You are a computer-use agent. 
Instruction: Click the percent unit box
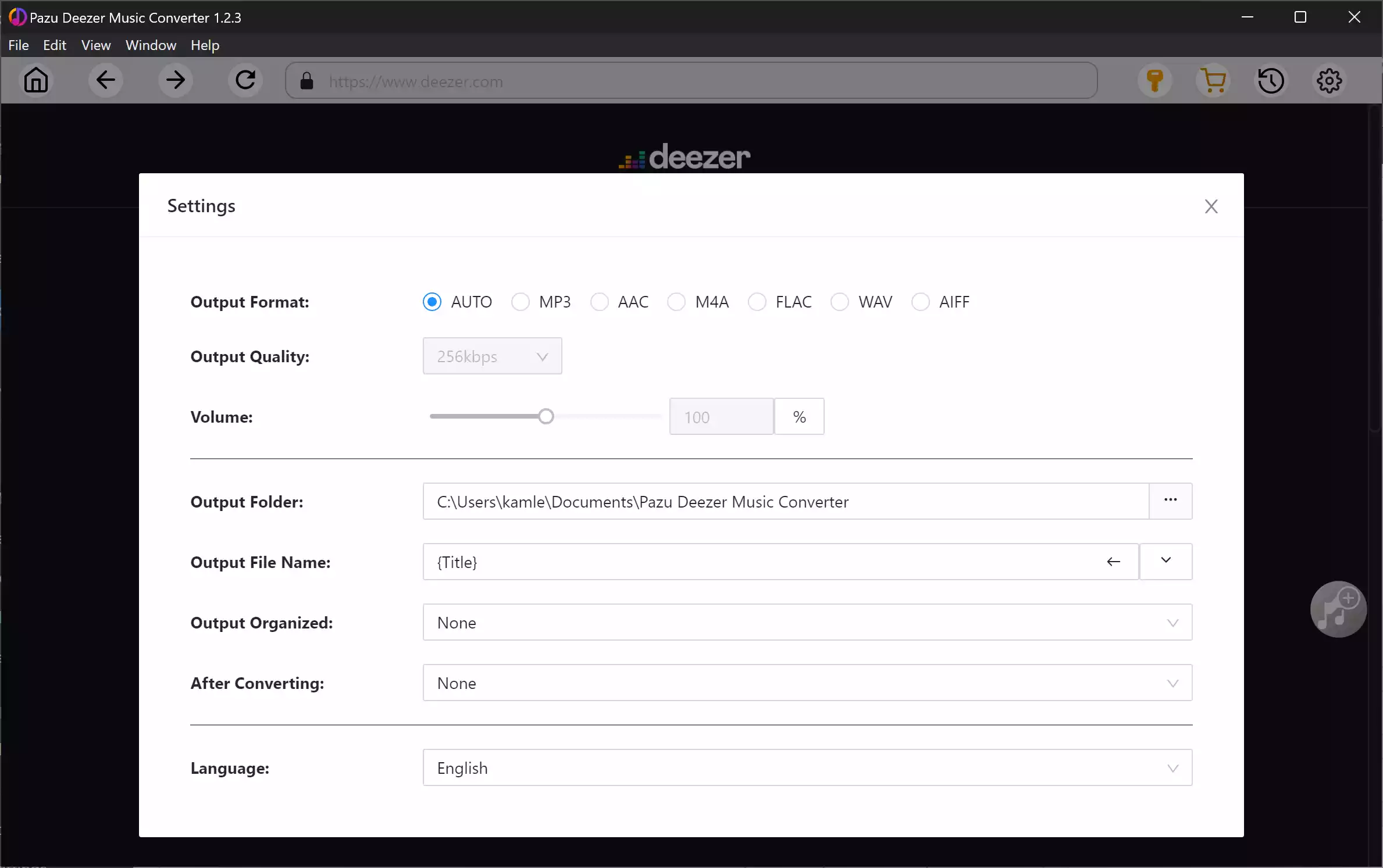pyautogui.click(x=799, y=416)
